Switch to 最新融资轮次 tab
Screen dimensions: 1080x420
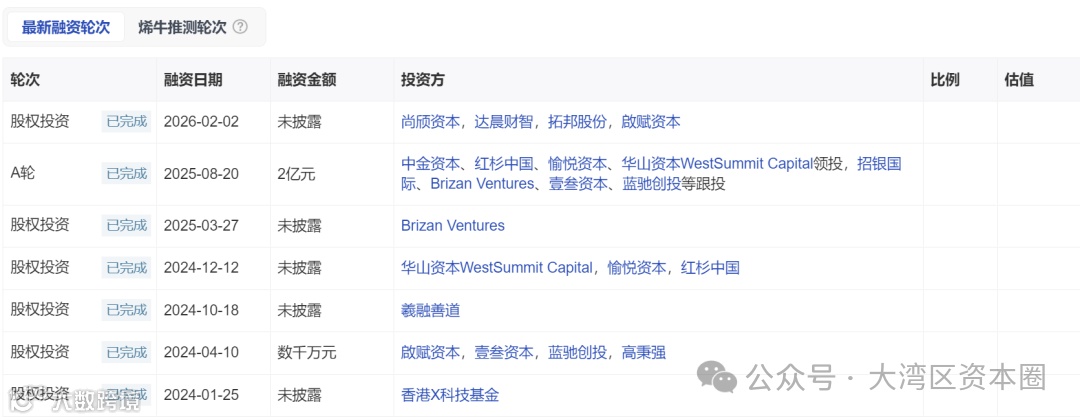(x=65, y=28)
